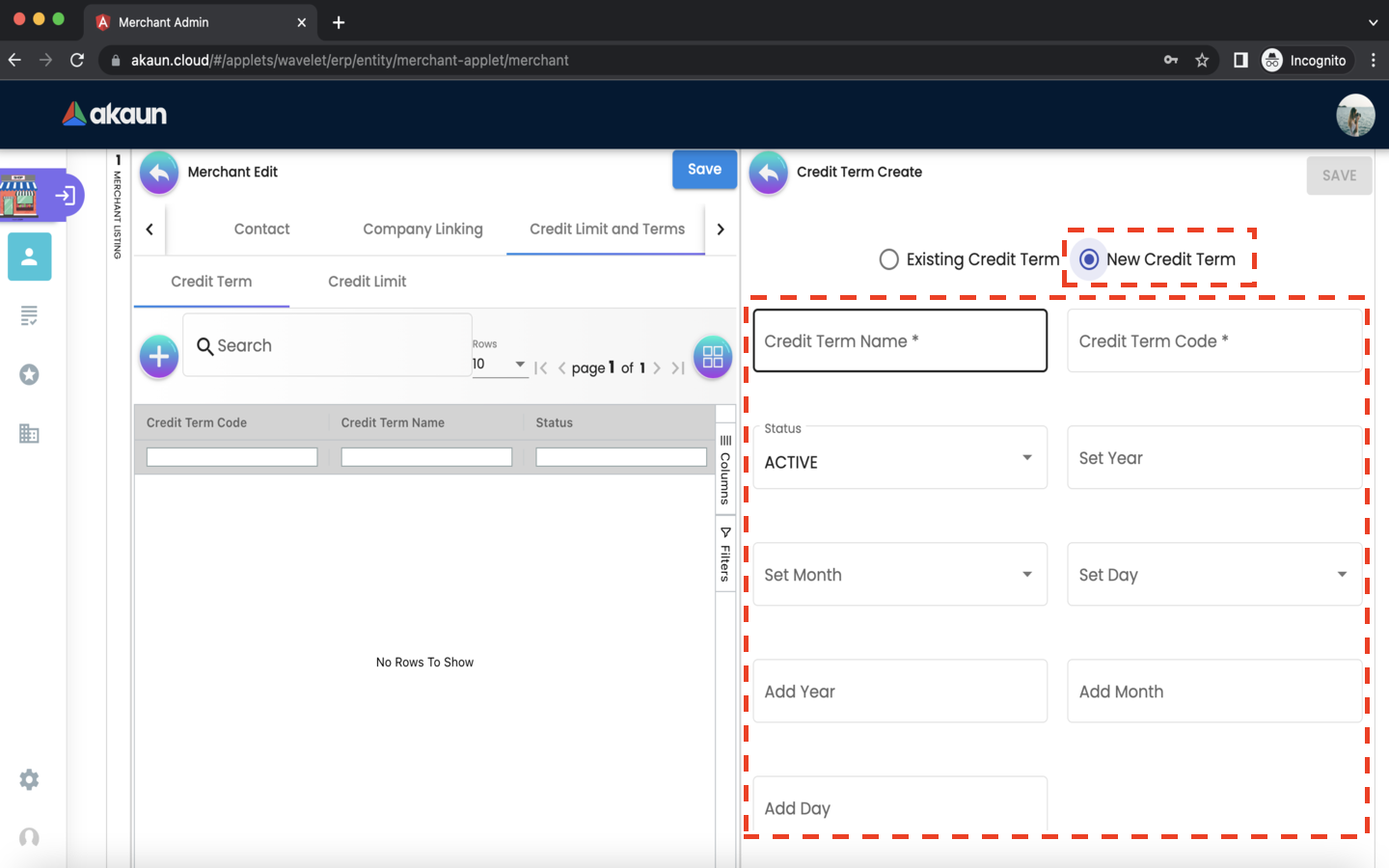Screen dimensions: 1389x868
Task: Click the checklist icon in left sidebar
Action: point(29,315)
